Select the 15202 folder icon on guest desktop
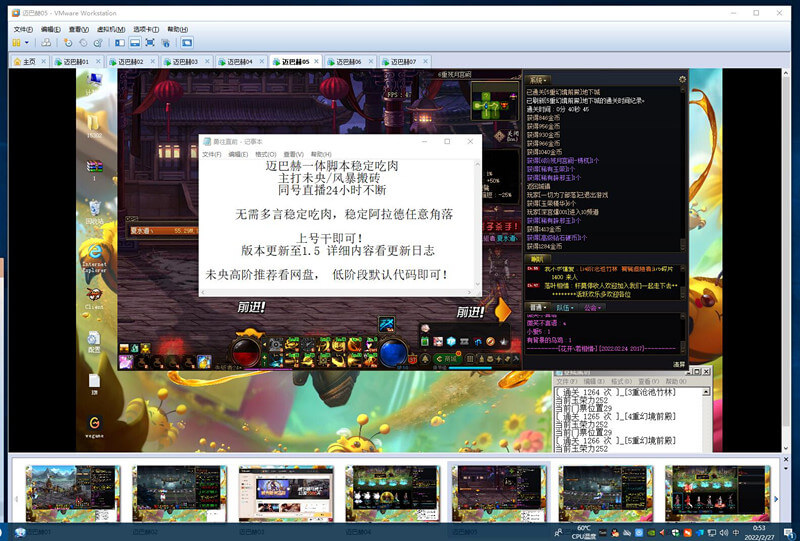This screenshot has height=541, width=800. click(x=94, y=127)
